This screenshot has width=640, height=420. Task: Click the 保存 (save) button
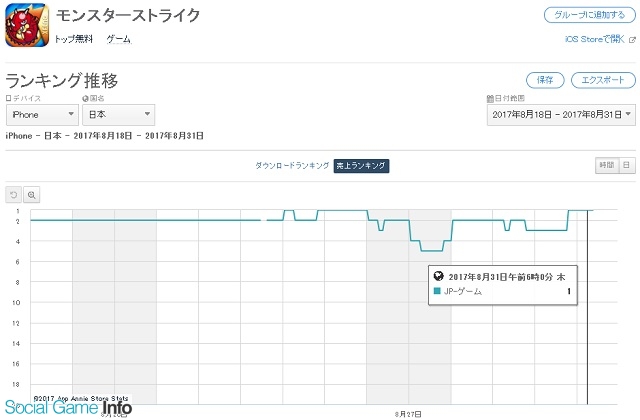[545, 80]
